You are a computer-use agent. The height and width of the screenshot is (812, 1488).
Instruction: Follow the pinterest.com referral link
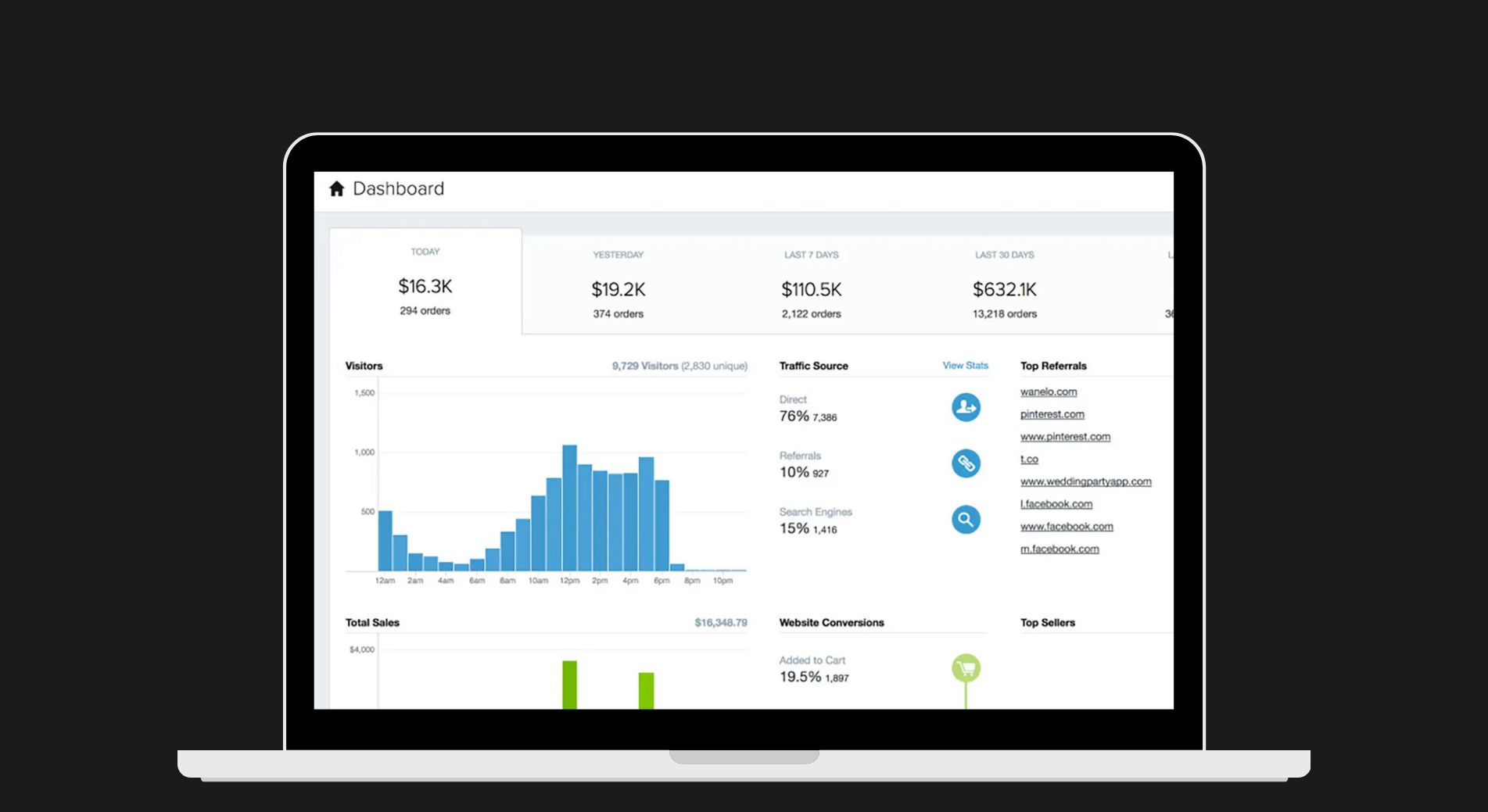click(x=1052, y=414)
